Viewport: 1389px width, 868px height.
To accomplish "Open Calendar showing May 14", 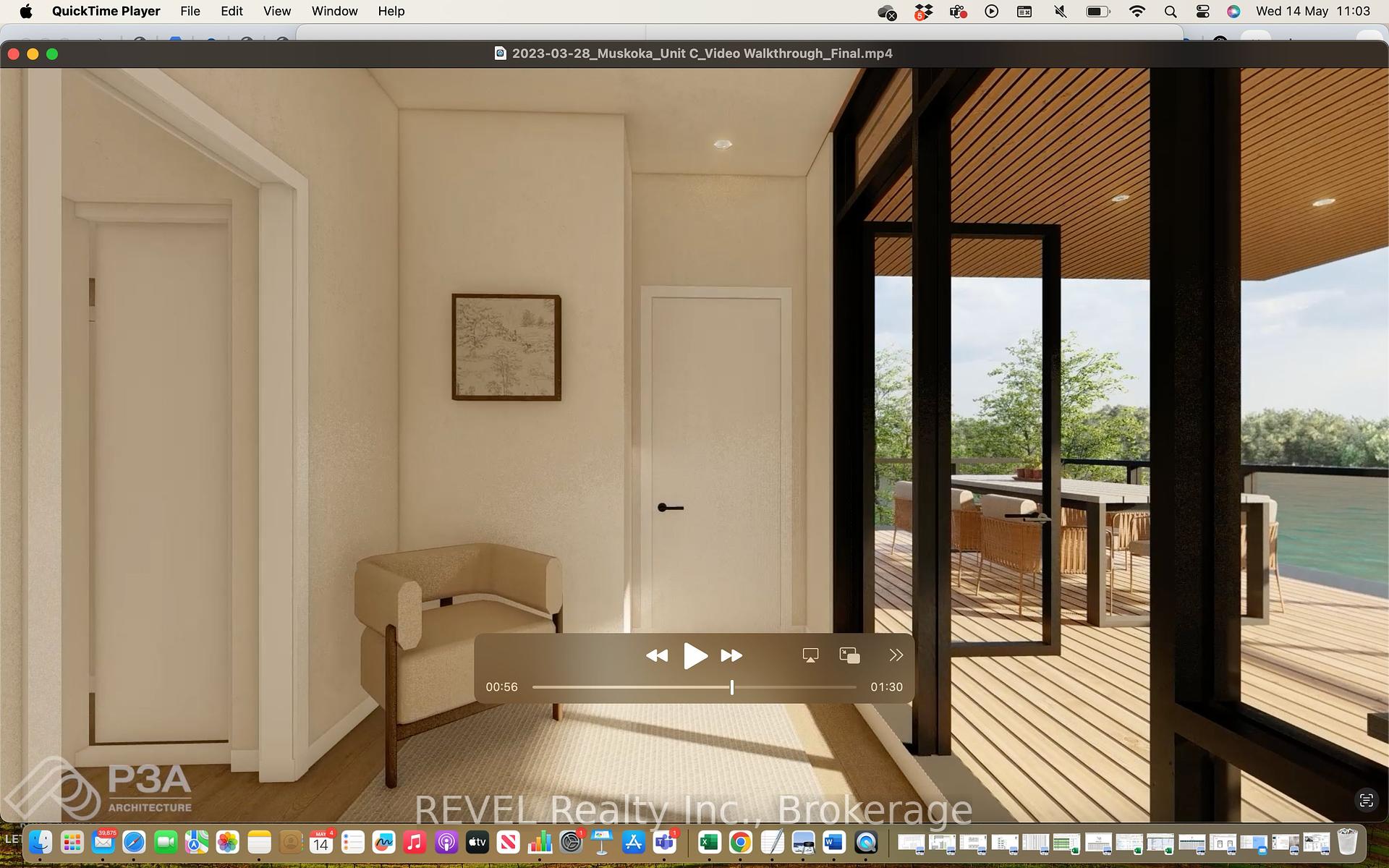I will [321, 842].
